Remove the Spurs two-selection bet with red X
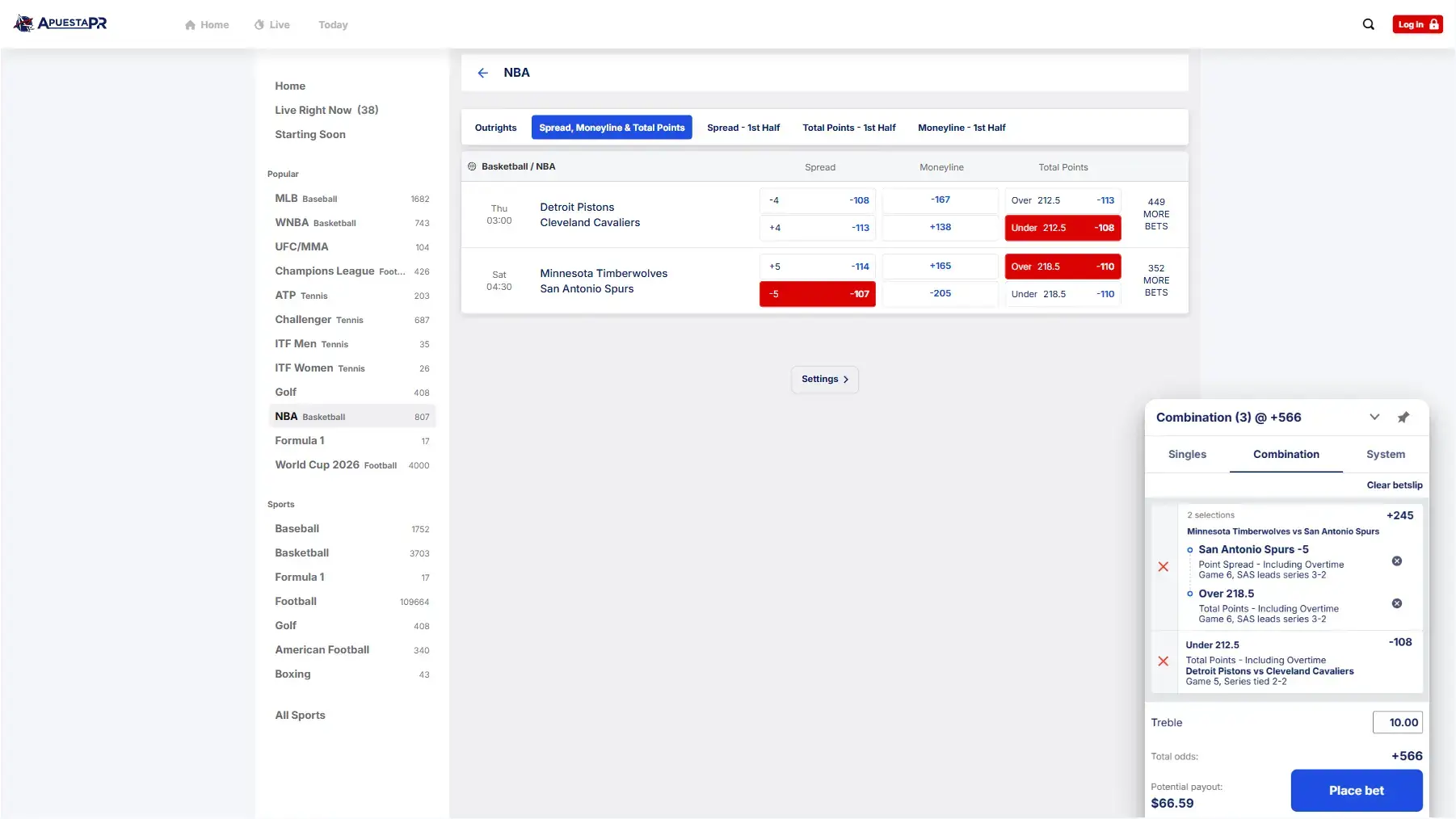This screenshot has height=819, width=1456. [x=1164, y=567]
